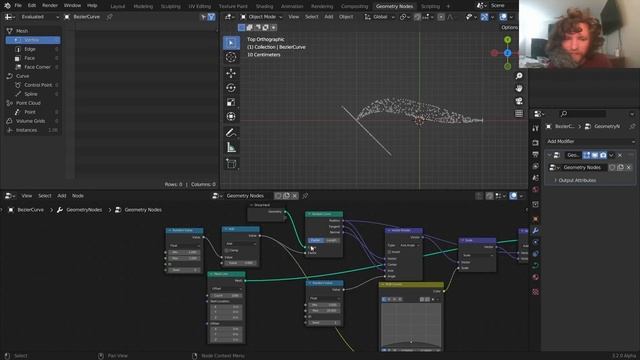Viewport: 640px width, 360px height.
Task: Switch to the Shading workspace tab
Action: coord(264,6)
